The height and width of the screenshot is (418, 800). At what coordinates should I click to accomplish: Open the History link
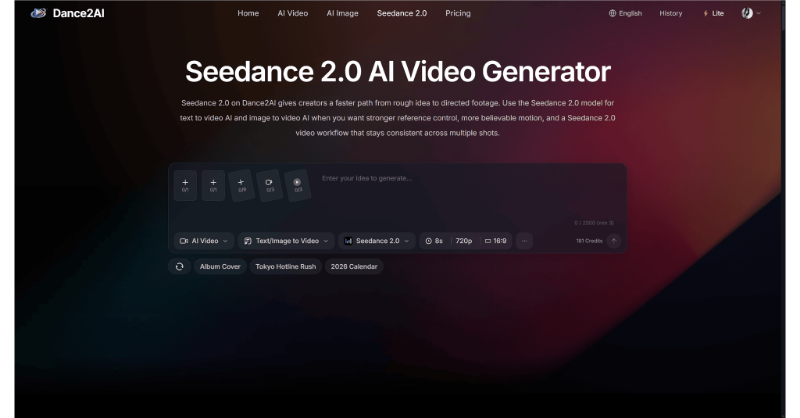(x=670, y=13)
